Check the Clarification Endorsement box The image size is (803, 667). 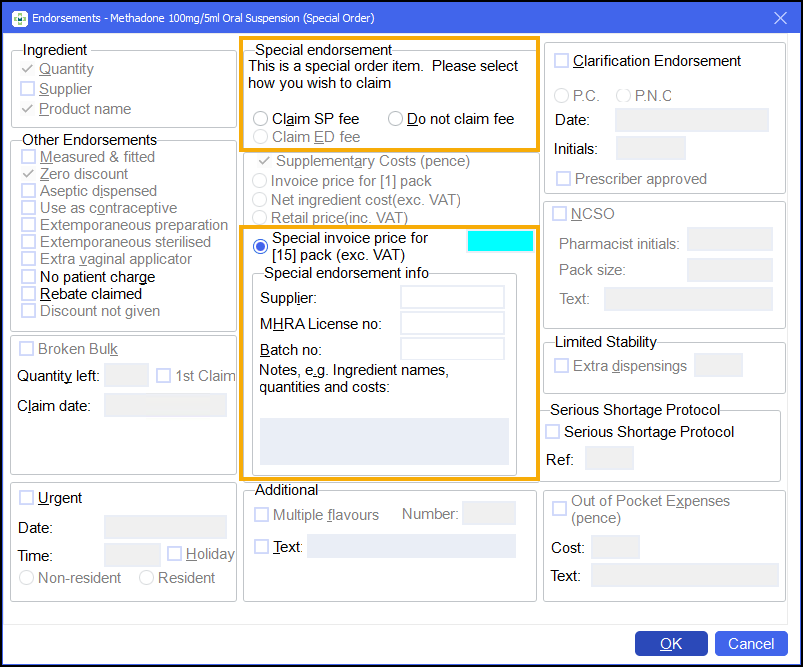pos(562,61)
